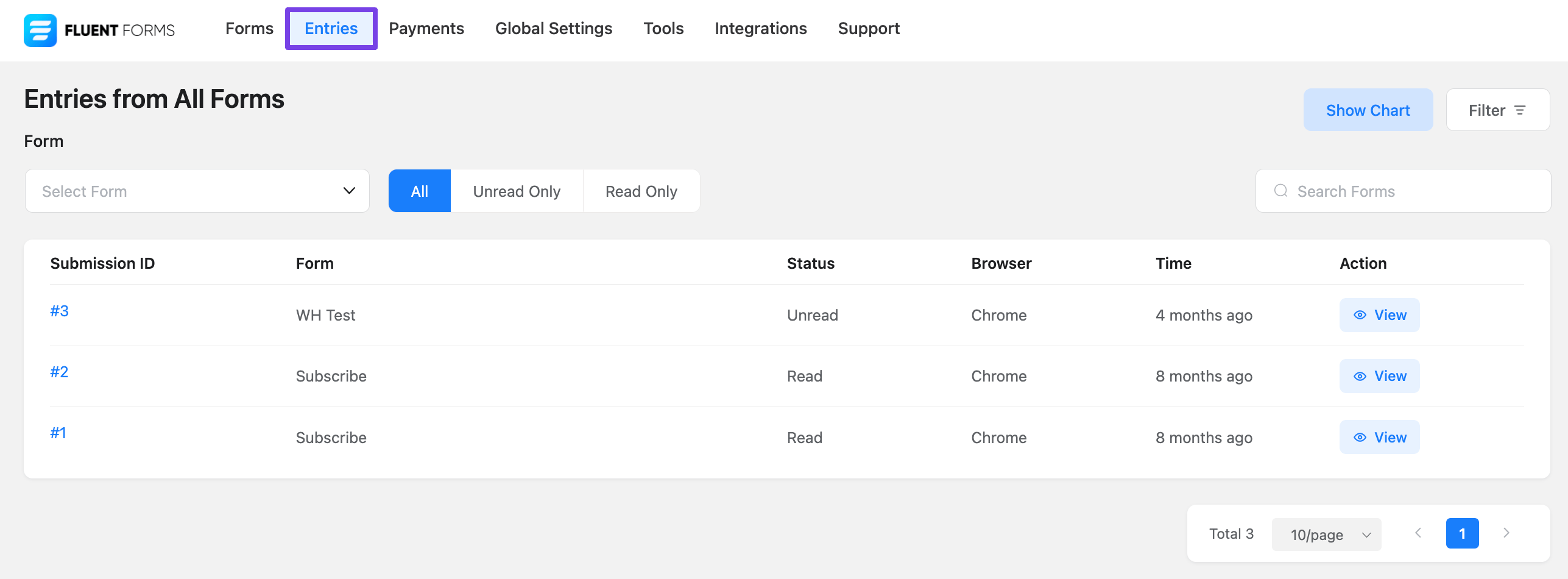Open the Support menu item

(x=869, y=29)
